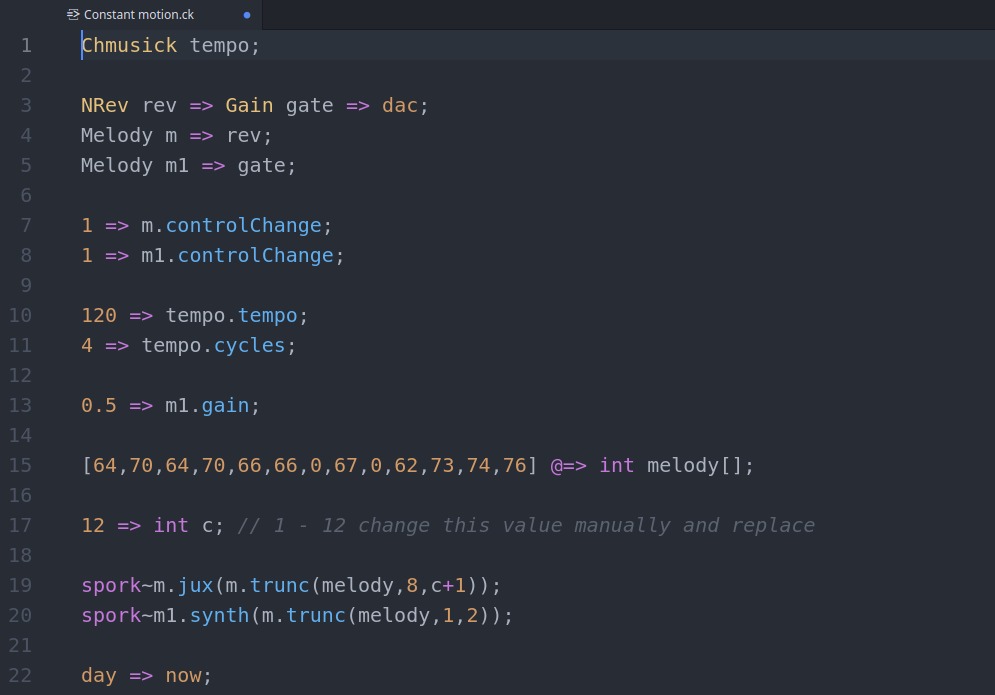
Task: Click the '@=>' operator on line 15
Action: [569, 466]
